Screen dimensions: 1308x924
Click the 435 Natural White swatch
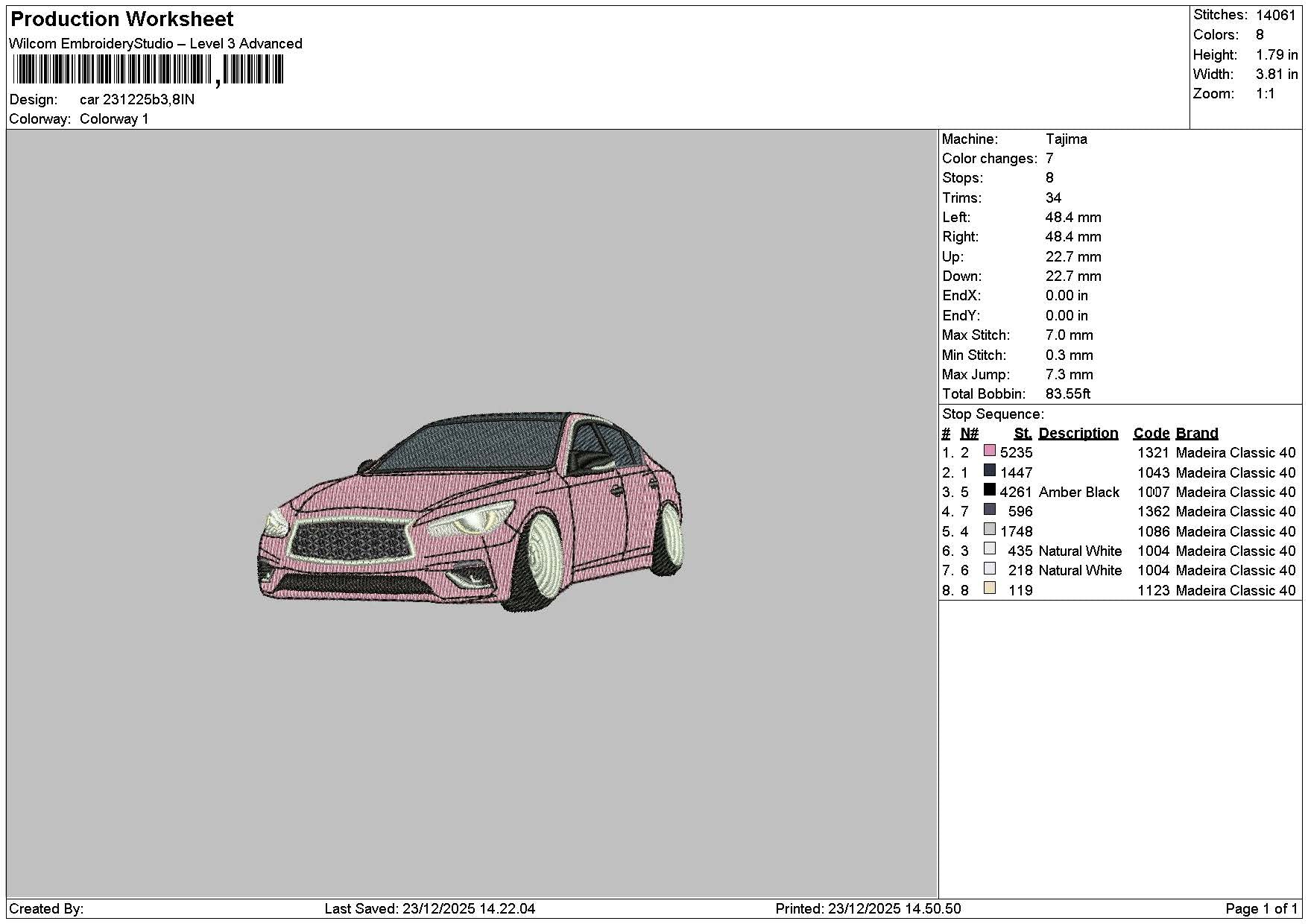tap(989, 548)
